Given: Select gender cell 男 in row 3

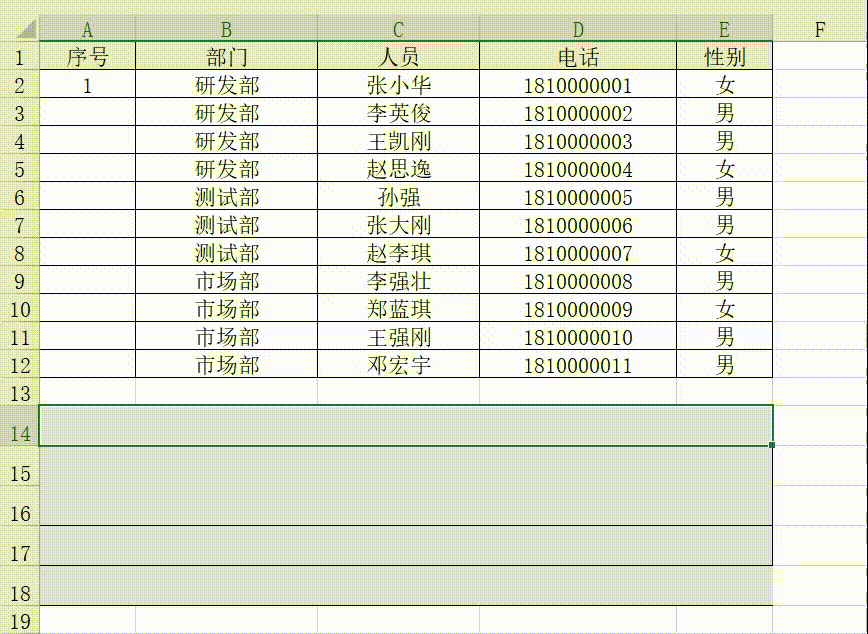Looking at the screenshot, I should [724, 112].
